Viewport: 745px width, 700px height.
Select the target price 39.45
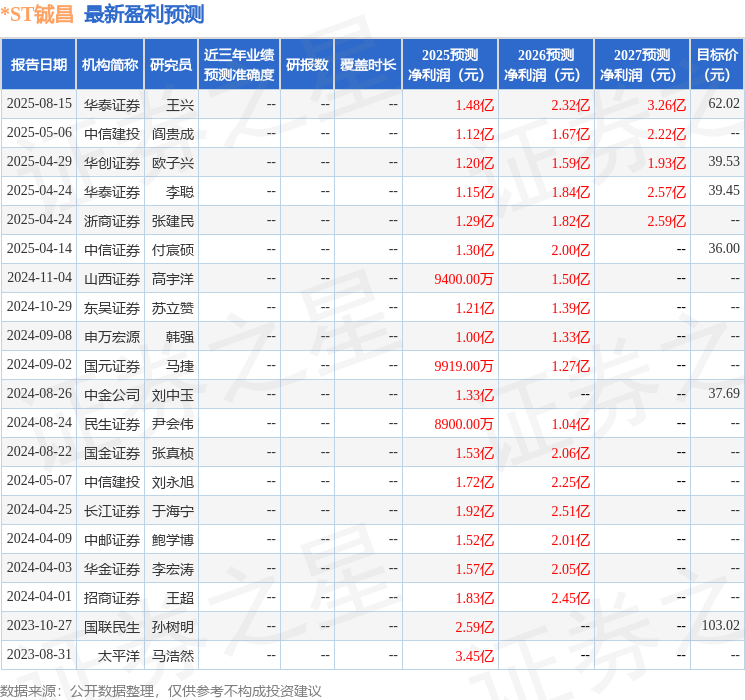tap(724, 191)
